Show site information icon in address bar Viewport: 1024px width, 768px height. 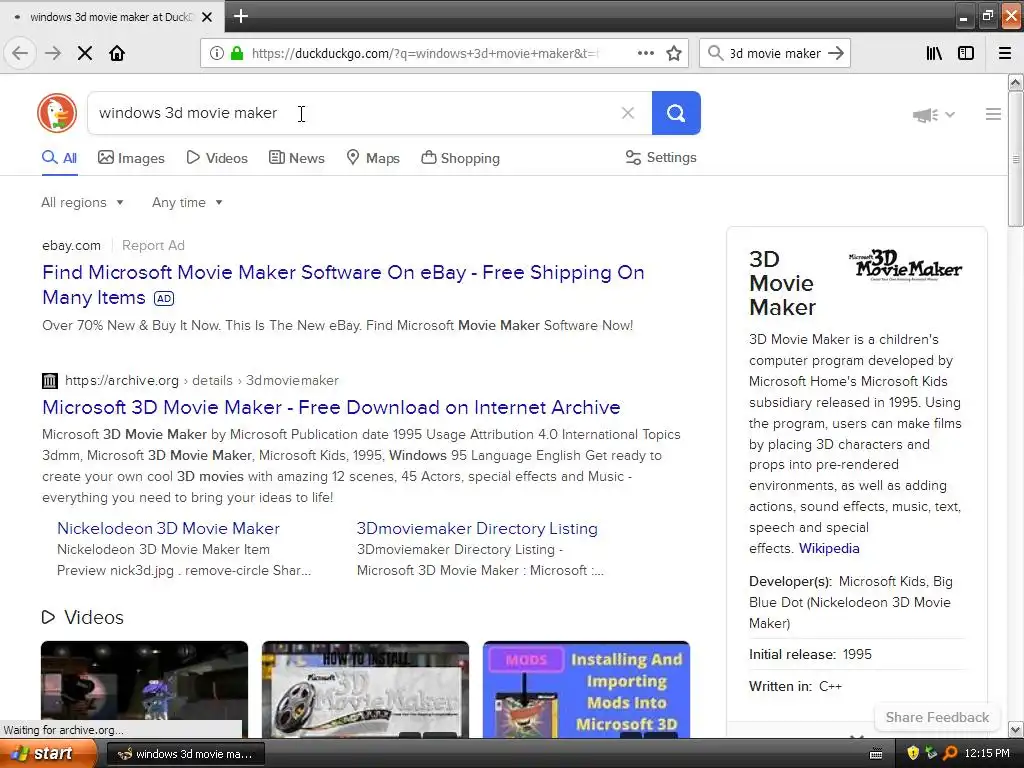(x=216, y=53)
